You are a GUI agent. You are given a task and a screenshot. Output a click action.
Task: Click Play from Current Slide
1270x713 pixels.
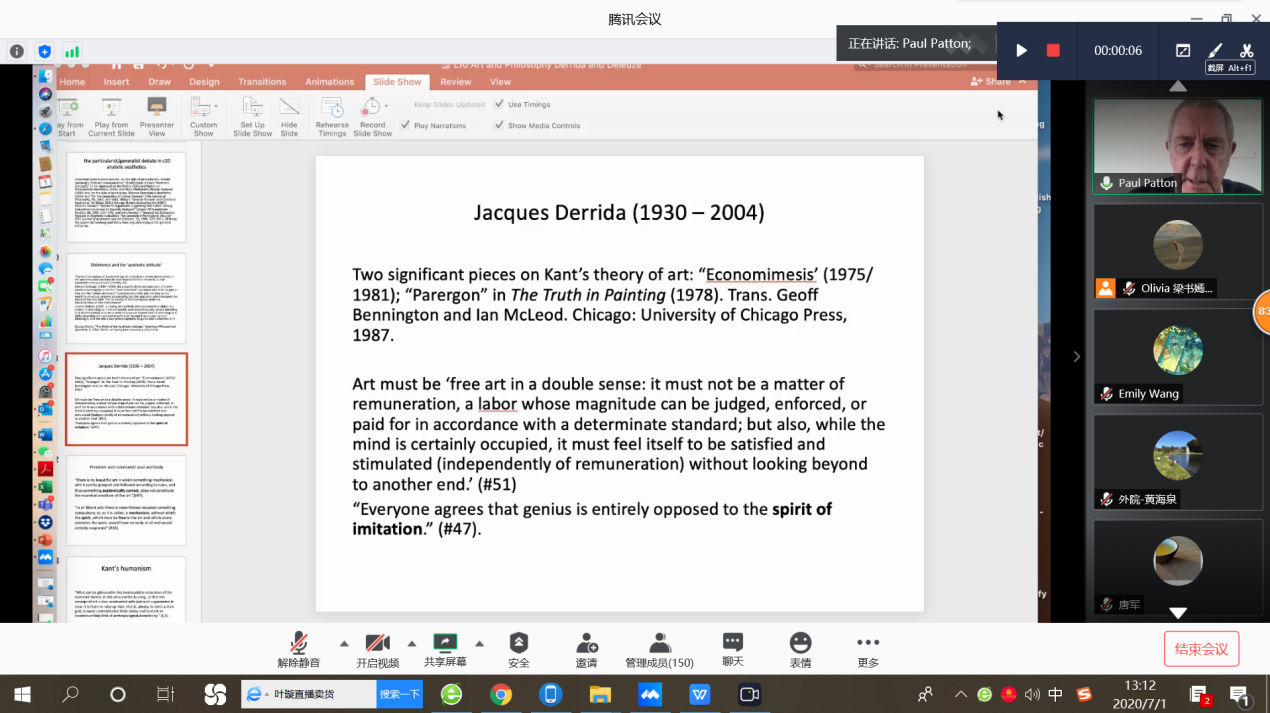pos(111,117)
